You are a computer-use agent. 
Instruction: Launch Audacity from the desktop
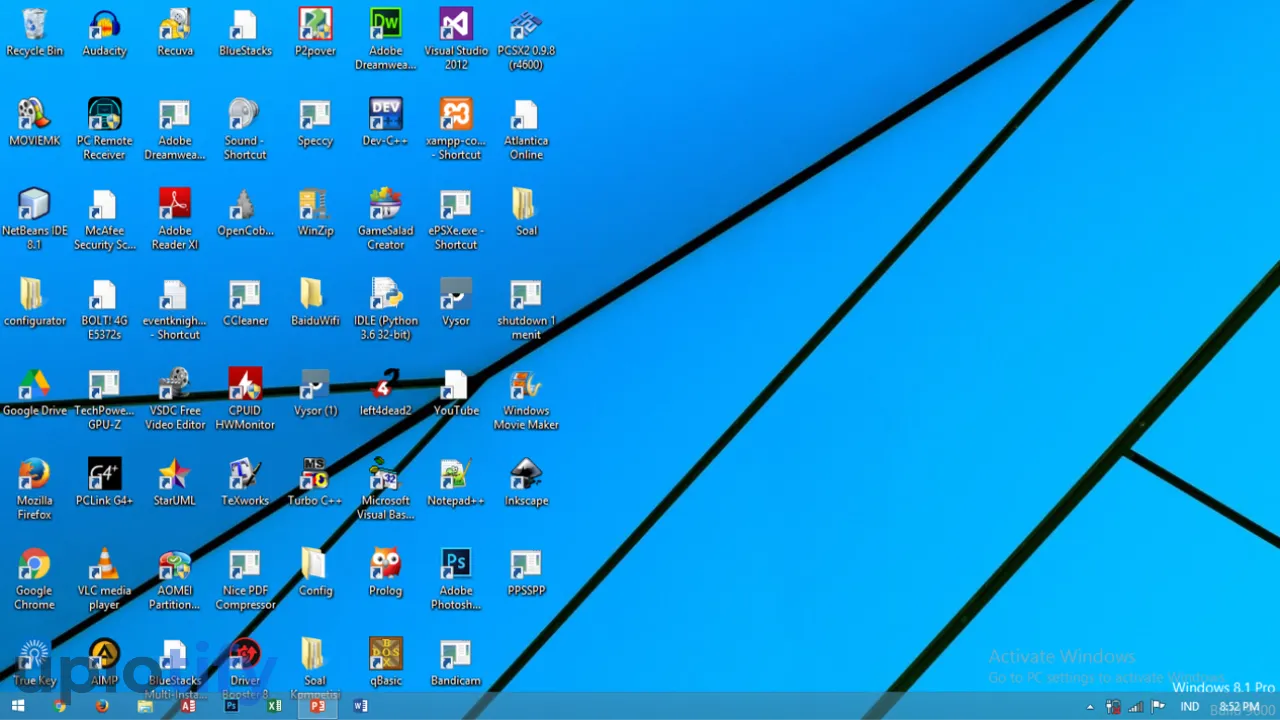click(104, 33)
